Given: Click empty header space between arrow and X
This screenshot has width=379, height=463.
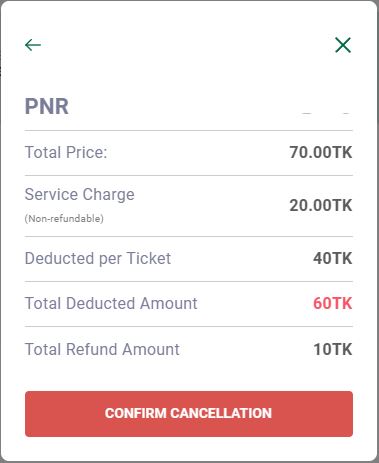Looking at the screenshot, I should (x=187, y=45).
